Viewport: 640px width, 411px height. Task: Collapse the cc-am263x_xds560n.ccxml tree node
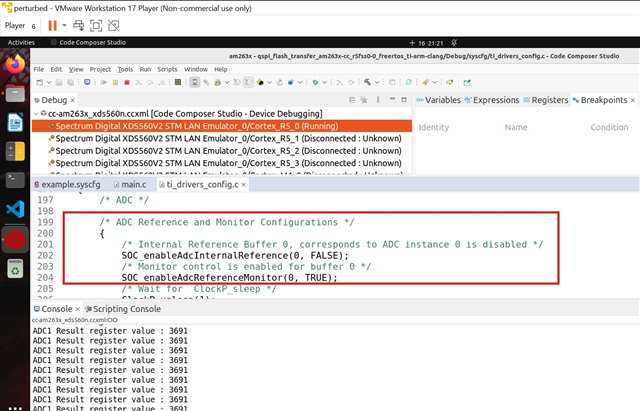(36, 114)
